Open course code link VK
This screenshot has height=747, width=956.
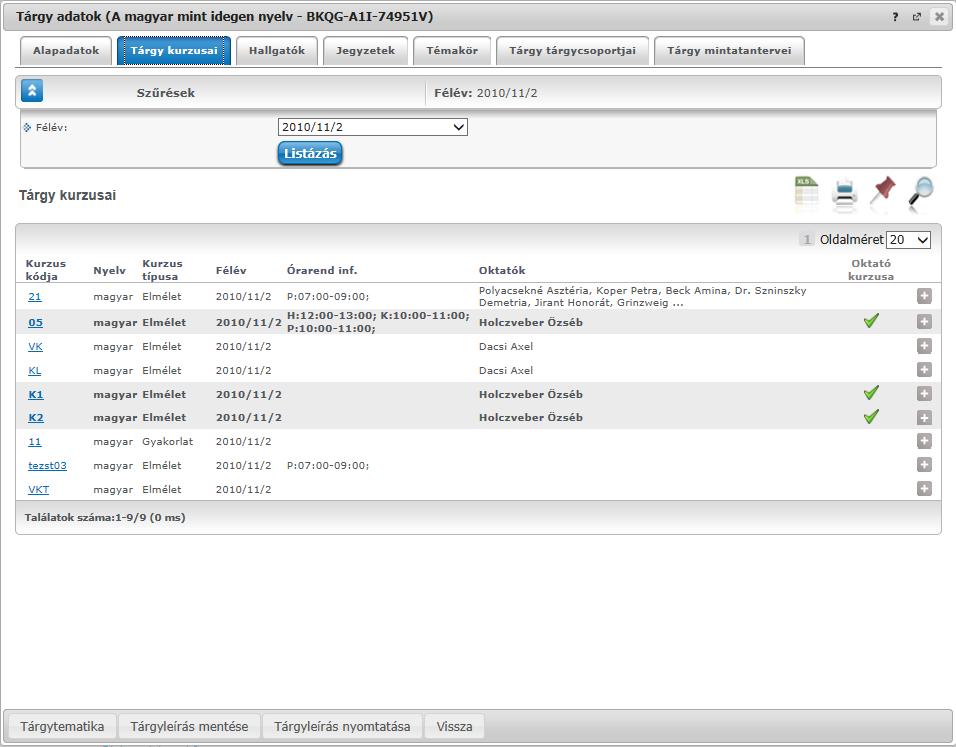tap(35, 346)
